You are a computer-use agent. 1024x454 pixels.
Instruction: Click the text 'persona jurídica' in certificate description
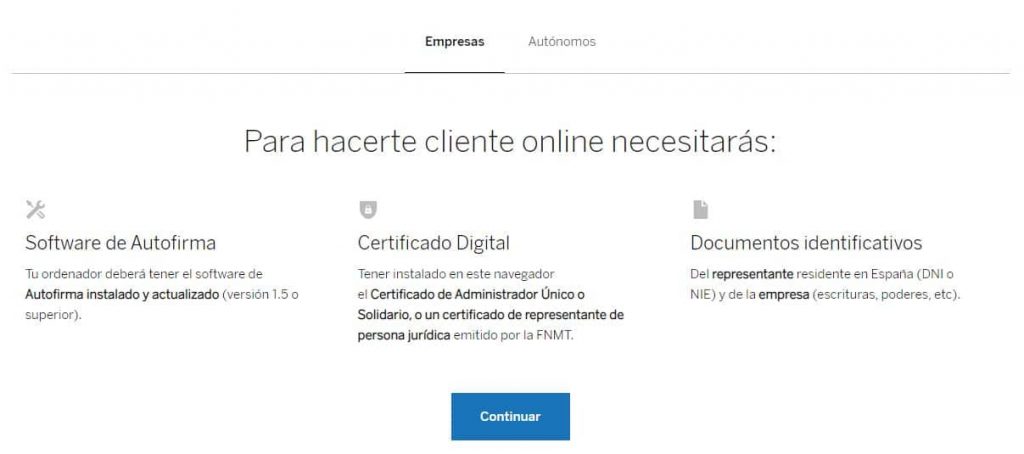[404, 336]
